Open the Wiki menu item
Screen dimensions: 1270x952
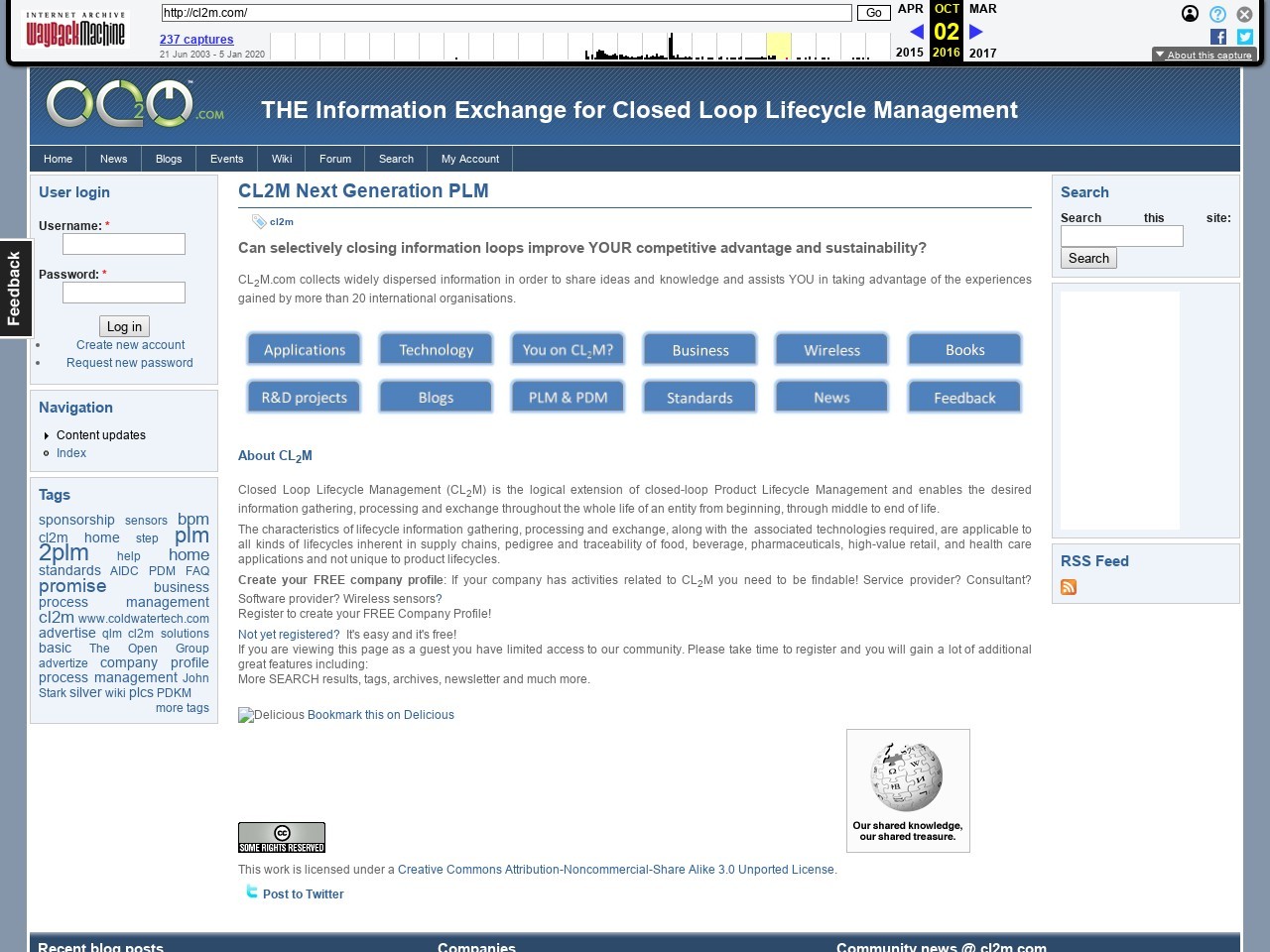coord(282,159)
